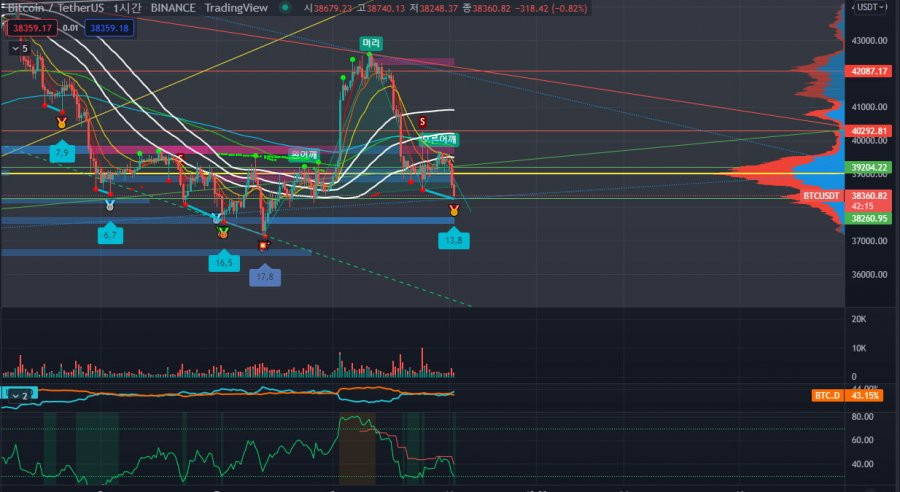Click the 40.00 oscillator axis label

click(x=862, y=464)
